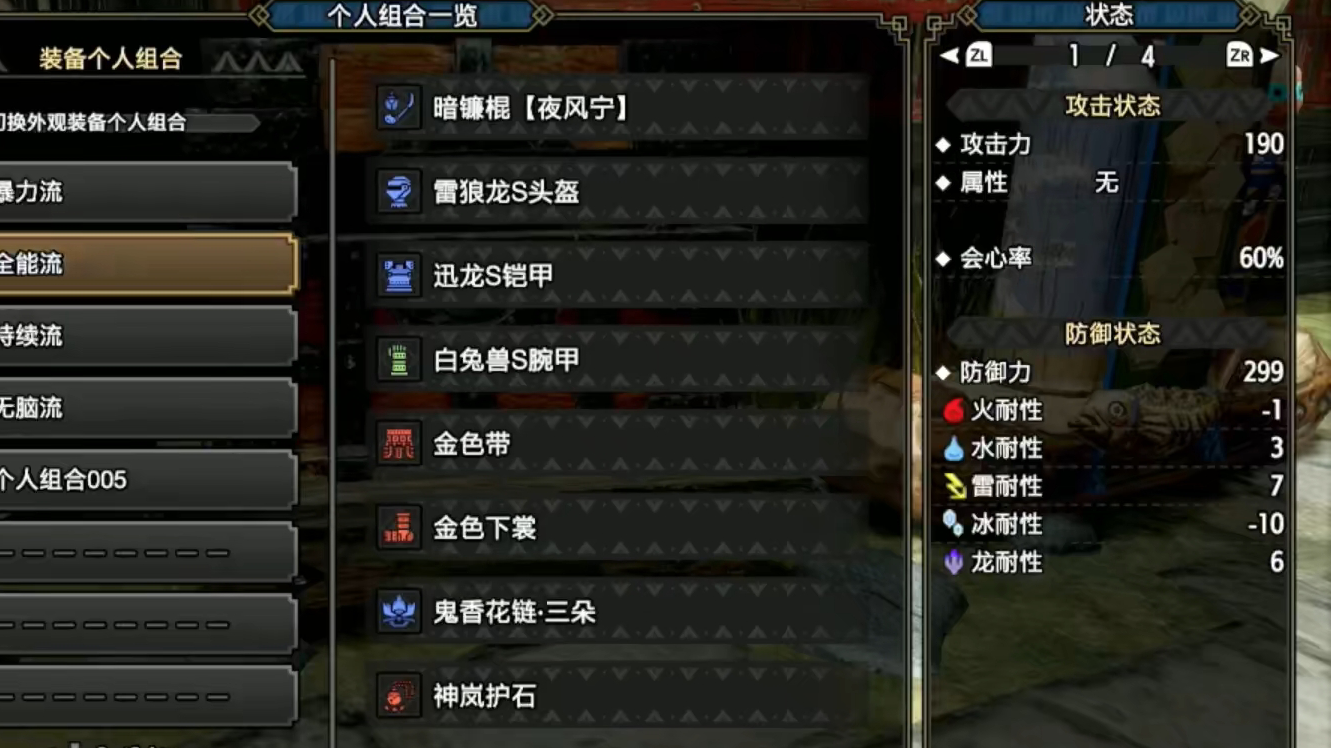The image size is (1331, 748).
Task: Select the first empty loadout slot
Action: click(x=147, y=552)
